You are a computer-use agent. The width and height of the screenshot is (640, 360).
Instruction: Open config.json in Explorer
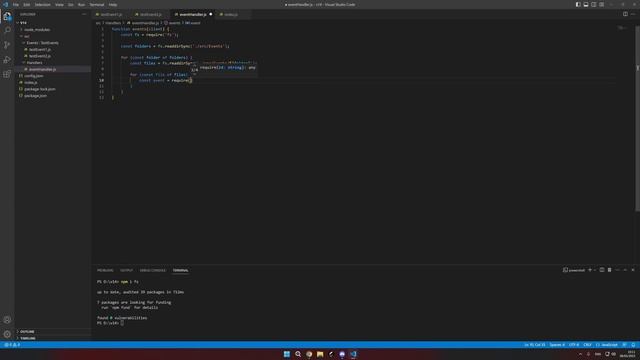[x=53, y=76]
